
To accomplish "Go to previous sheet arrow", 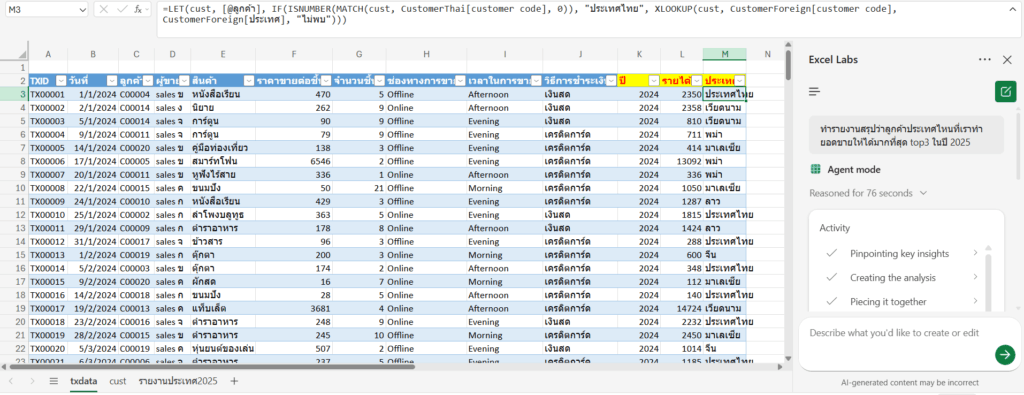I will coord(12,381).
